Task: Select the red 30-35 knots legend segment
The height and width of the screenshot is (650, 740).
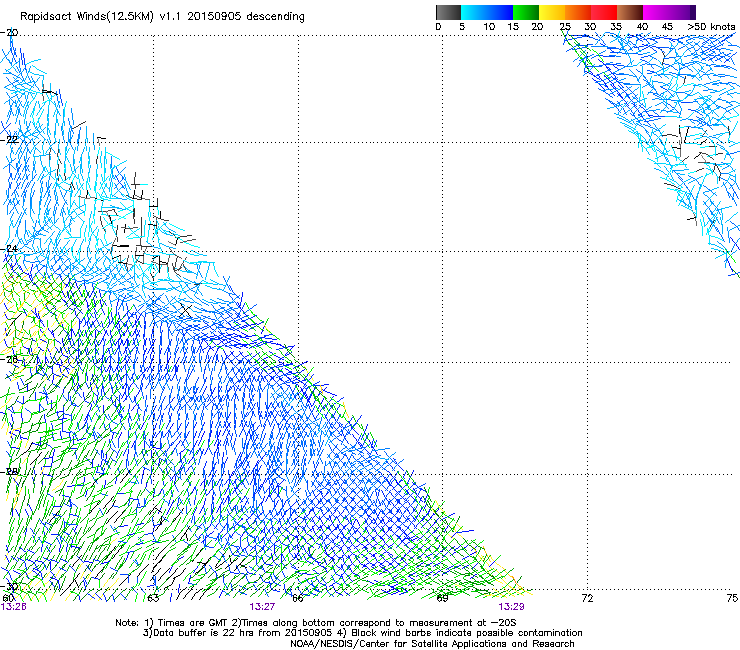Action: tap(604, 12)
